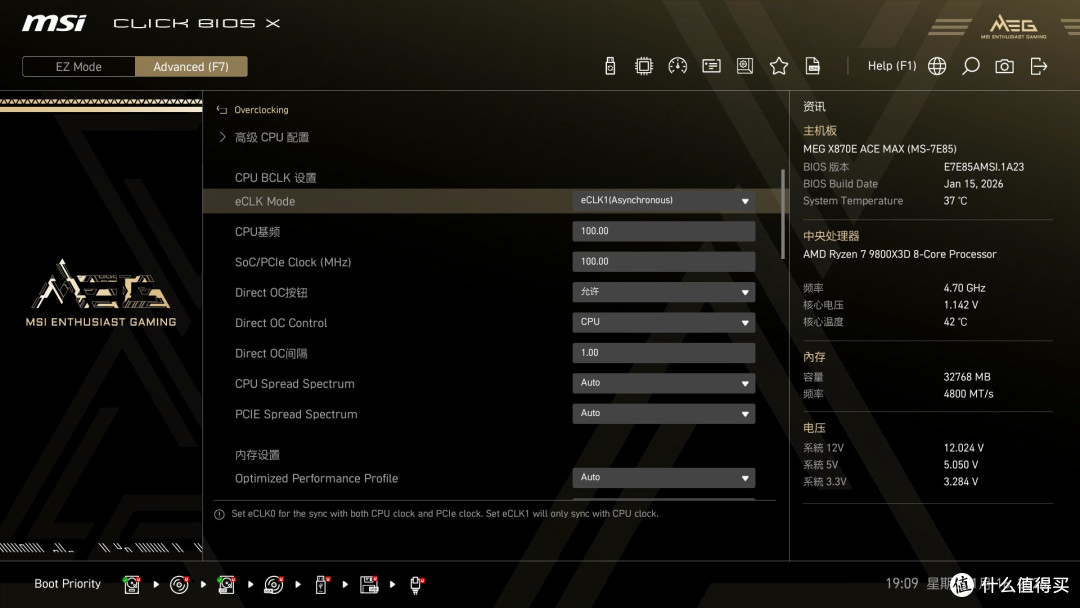
Task: Open CPU Spread Spectrum dropdown
Action: tap(663, 383)
